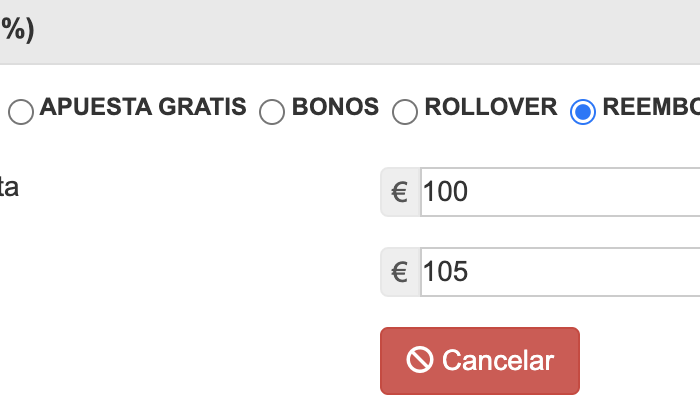700x412 pixels.
Task: Click the 100 value text
Action: pos(445,191)
